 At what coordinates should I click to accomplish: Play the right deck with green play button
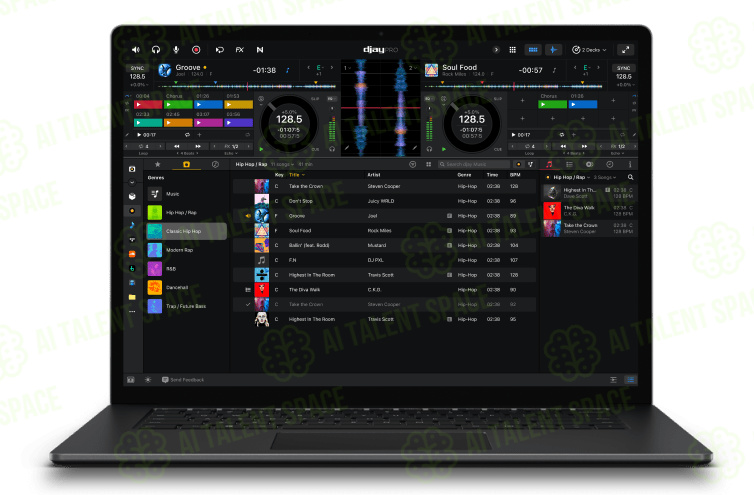point(443,149)
